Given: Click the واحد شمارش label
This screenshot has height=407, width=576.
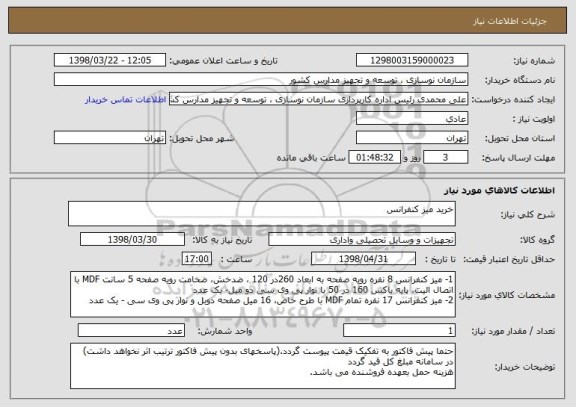Looking at the screenshot, I should point(225,331).
